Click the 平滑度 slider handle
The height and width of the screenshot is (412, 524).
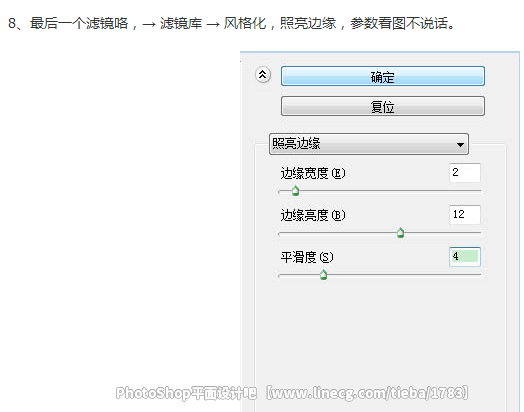323,275
